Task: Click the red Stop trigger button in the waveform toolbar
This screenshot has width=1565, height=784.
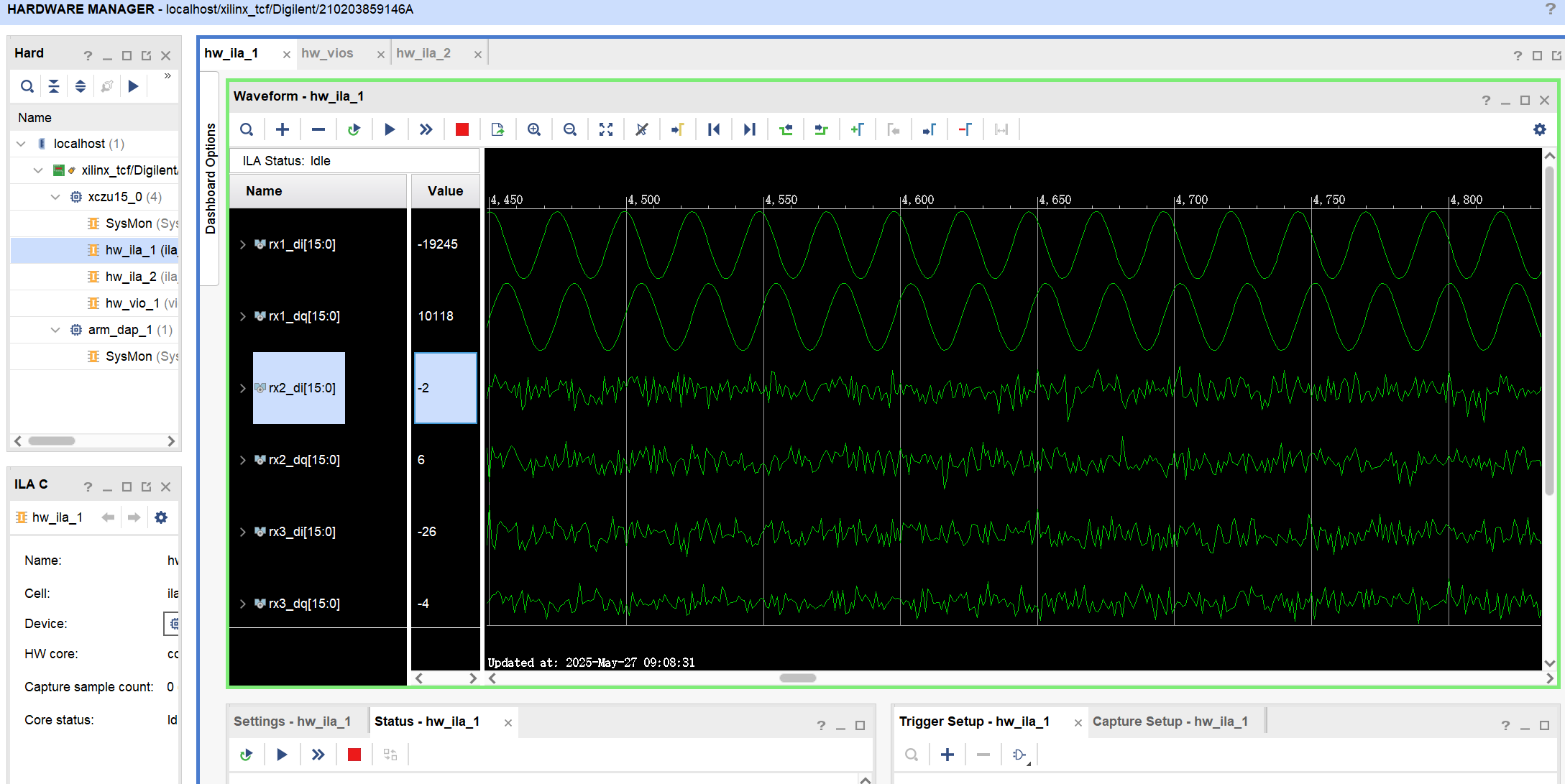Action: click(462, 129)
